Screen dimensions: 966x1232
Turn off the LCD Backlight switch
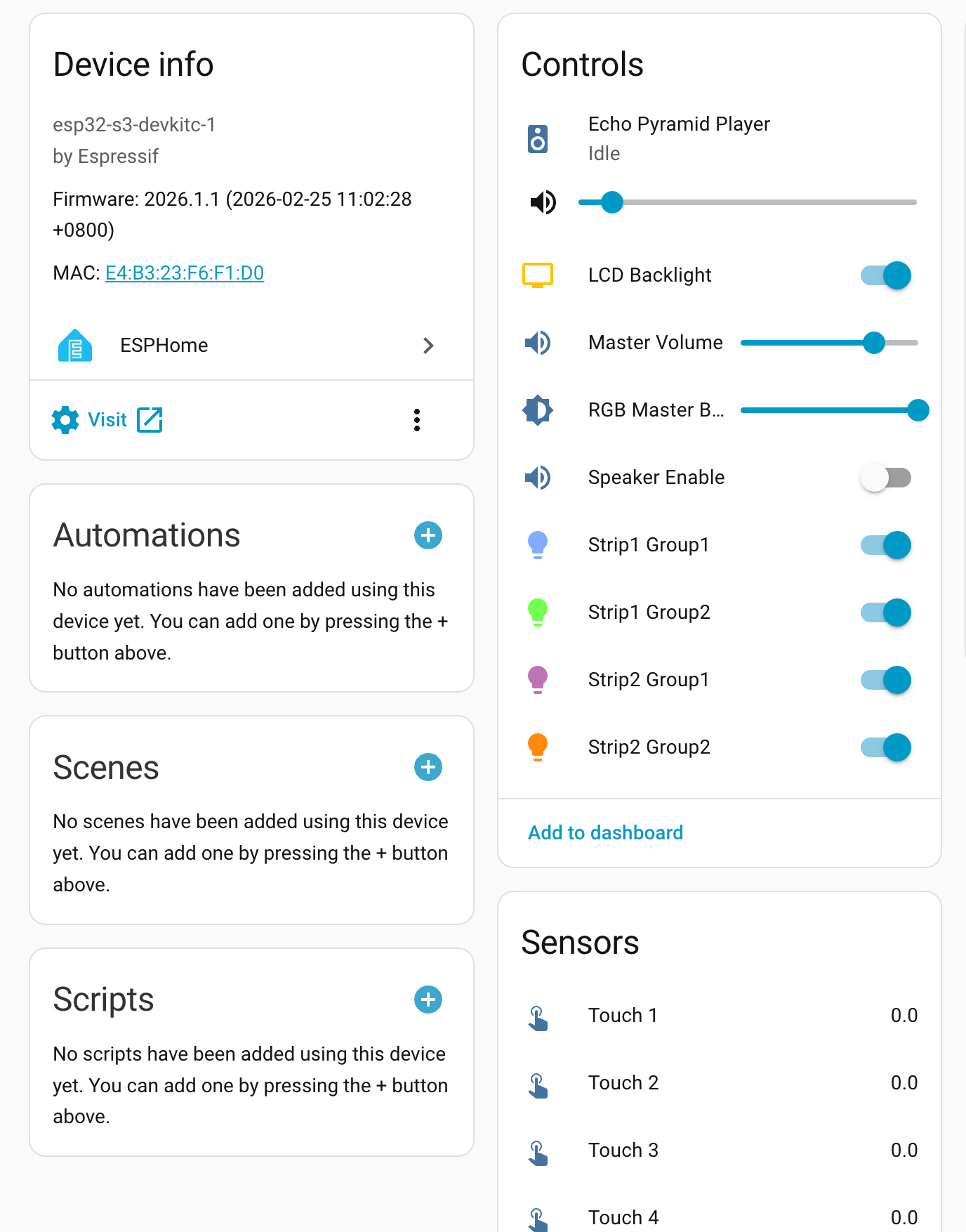[886, 275]
